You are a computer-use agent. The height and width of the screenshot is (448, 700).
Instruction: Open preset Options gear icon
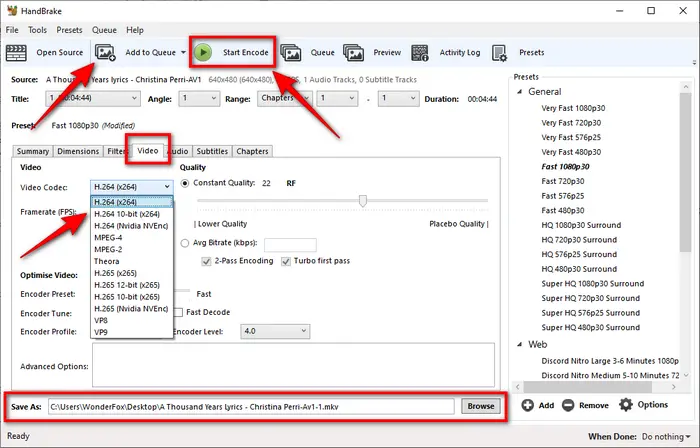pos(627,405)
